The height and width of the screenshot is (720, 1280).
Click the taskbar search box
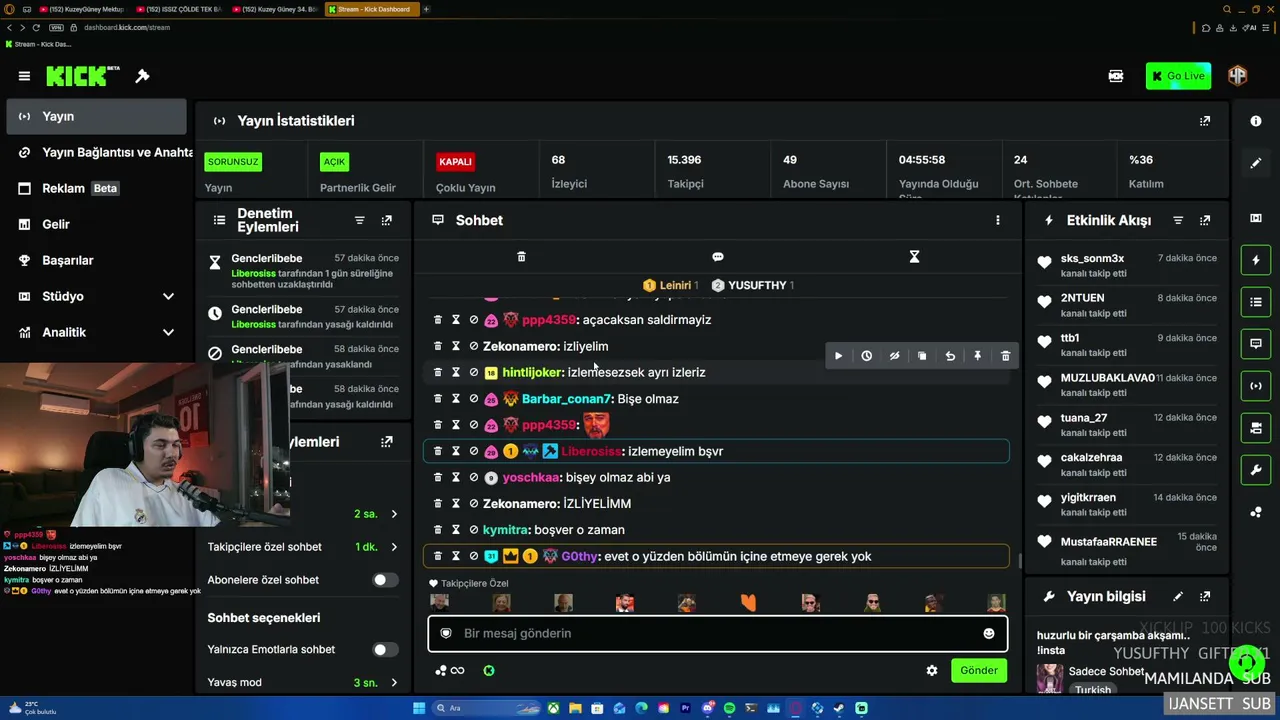click(x=485, y=709)
